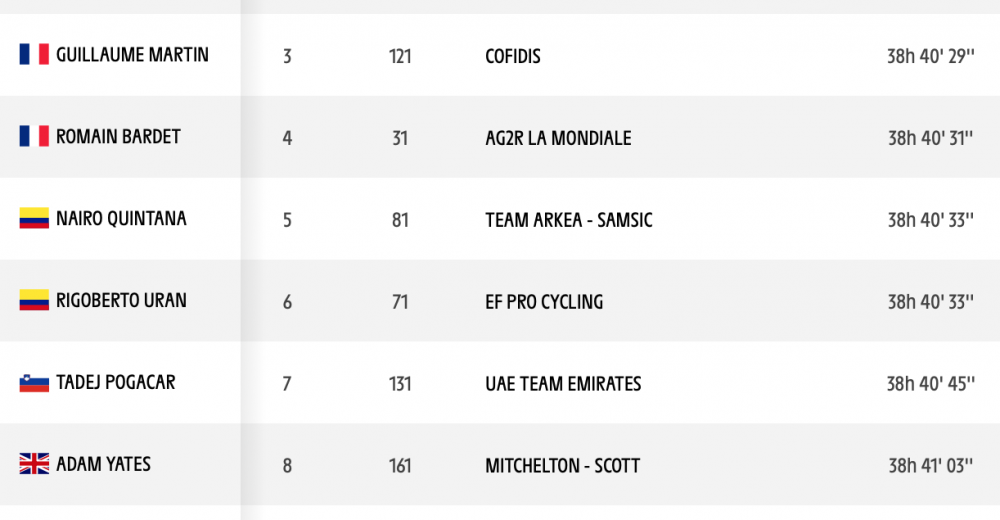Open rider Guillaume Martin's profile
This screenshot has height=520, width=1000.
pos(132,55)
